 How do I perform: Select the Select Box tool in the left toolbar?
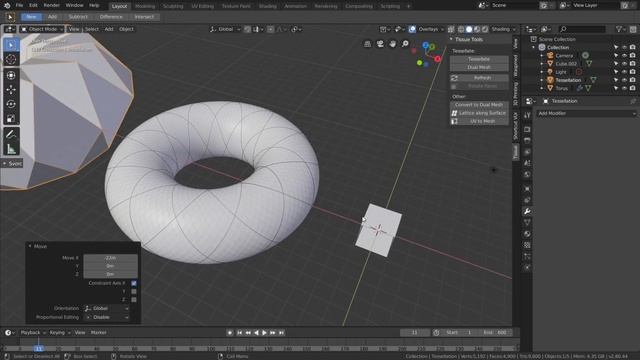[x=11, y=45]
